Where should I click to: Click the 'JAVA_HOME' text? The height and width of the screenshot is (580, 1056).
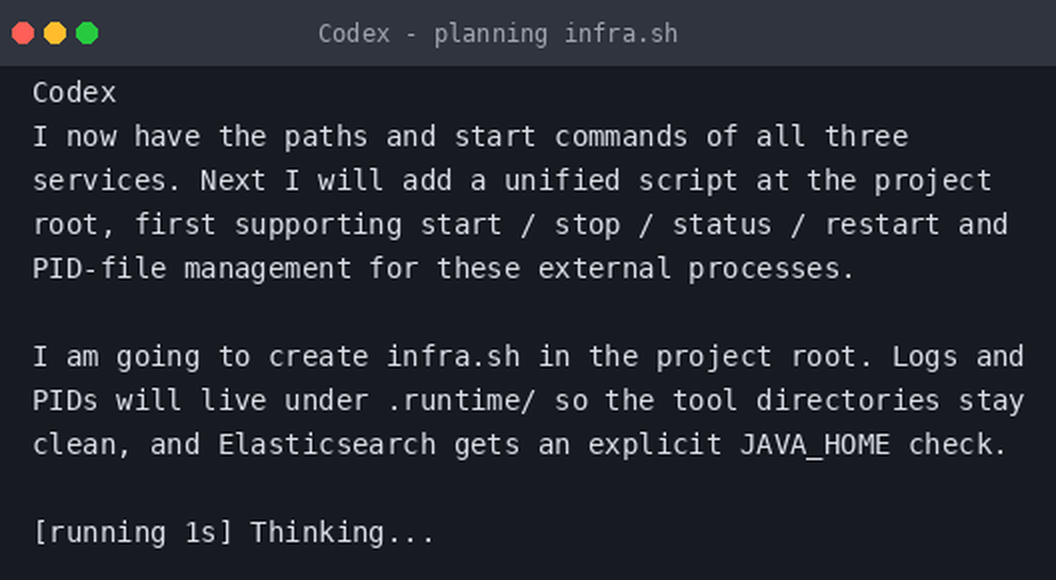click(x=814, y=445)
